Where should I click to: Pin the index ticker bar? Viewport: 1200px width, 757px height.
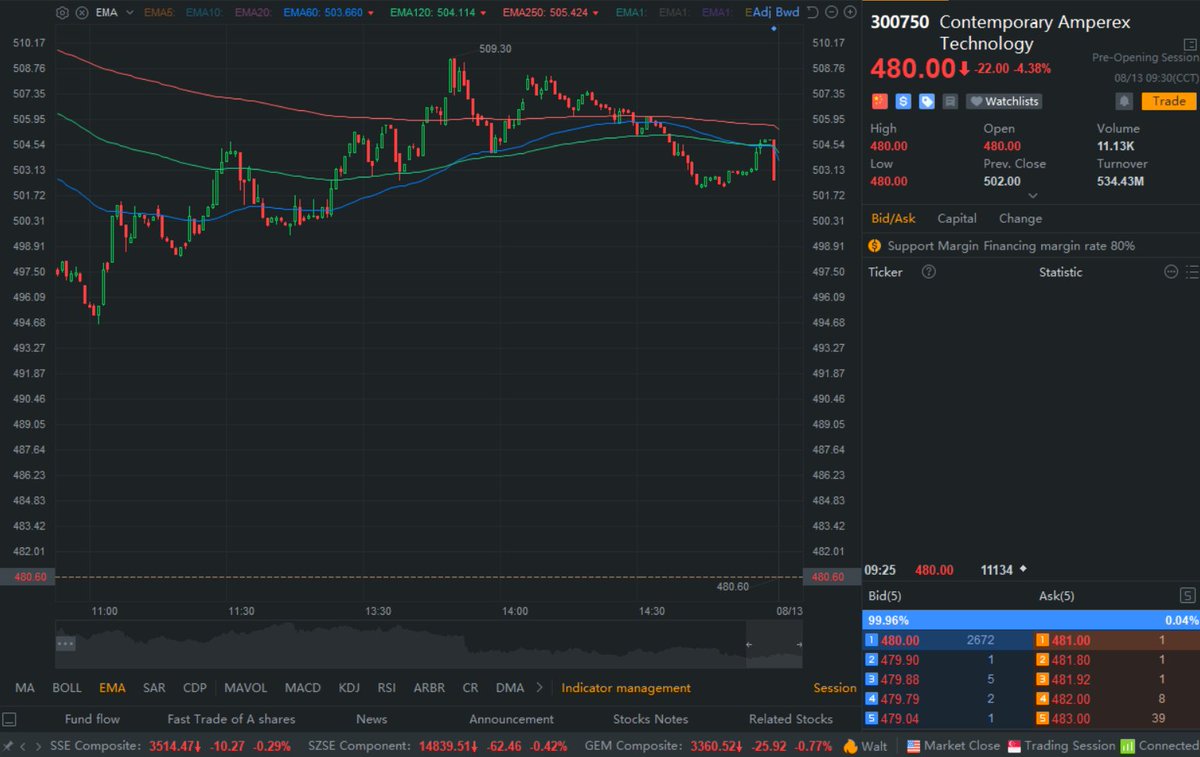tap(8, 746)
